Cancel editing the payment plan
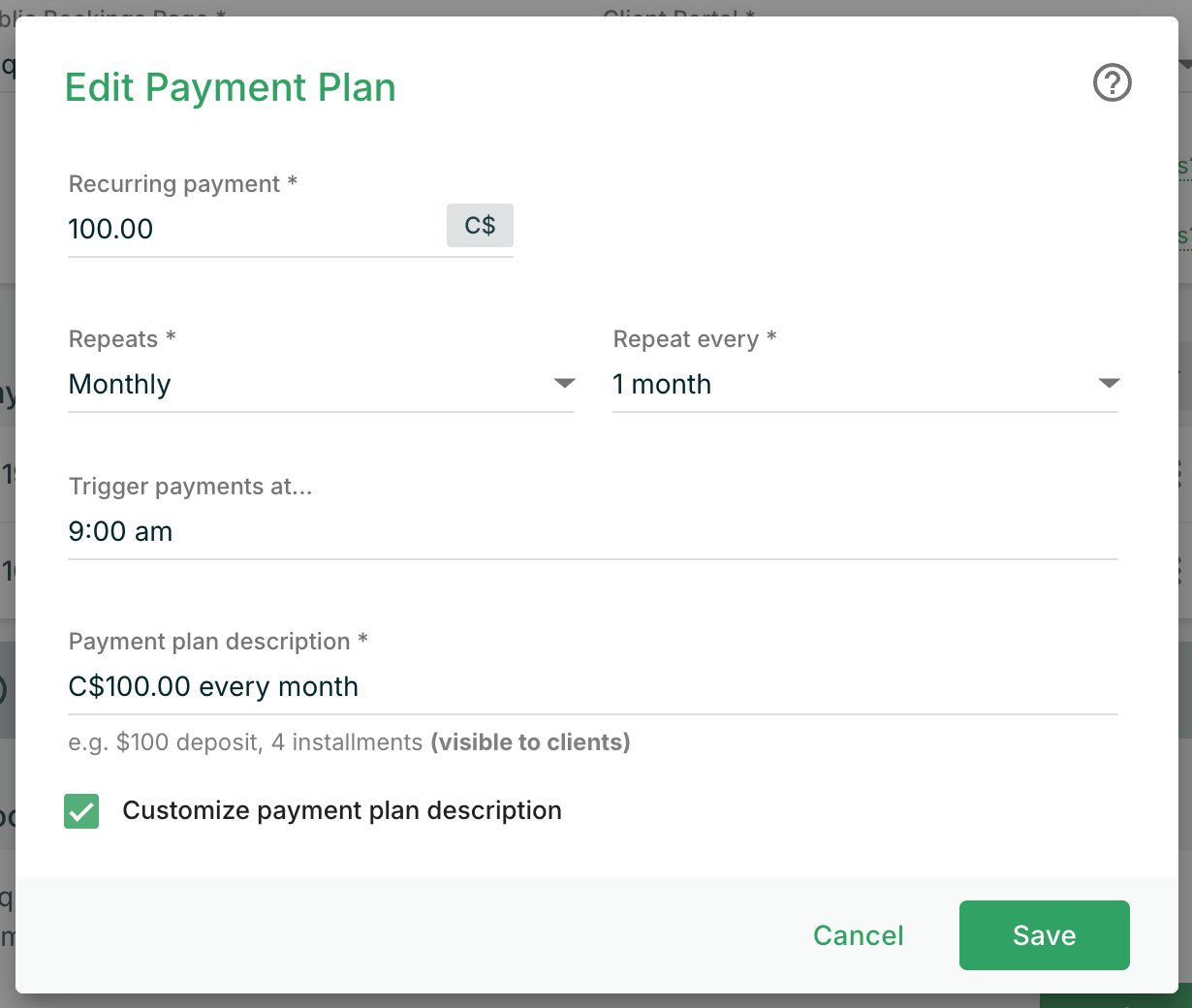1192x1008 pixels. pos(858,935)
